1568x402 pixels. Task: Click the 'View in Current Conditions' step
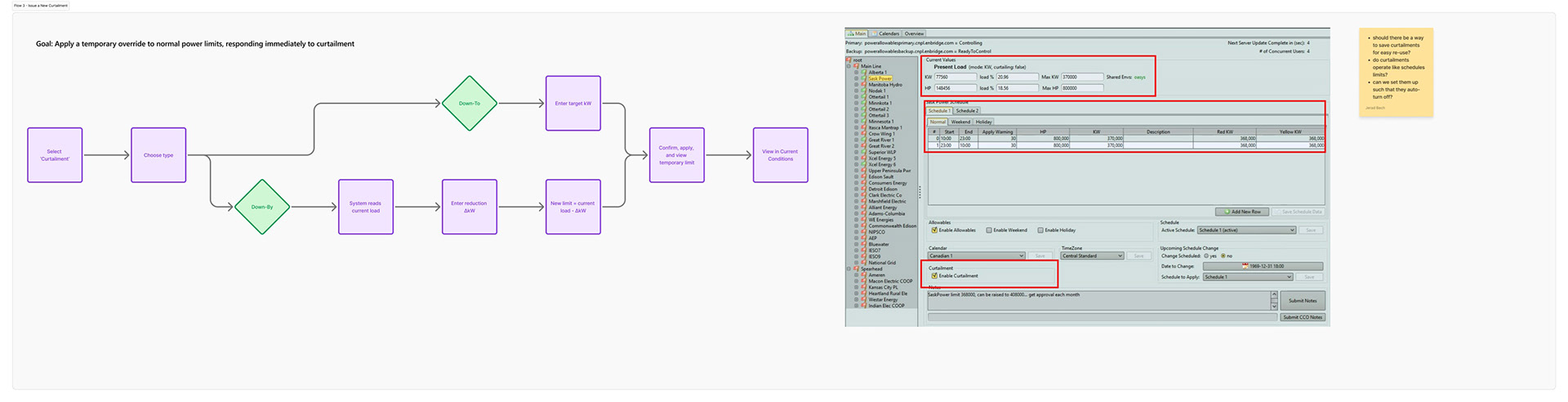(x=781, y=155)
